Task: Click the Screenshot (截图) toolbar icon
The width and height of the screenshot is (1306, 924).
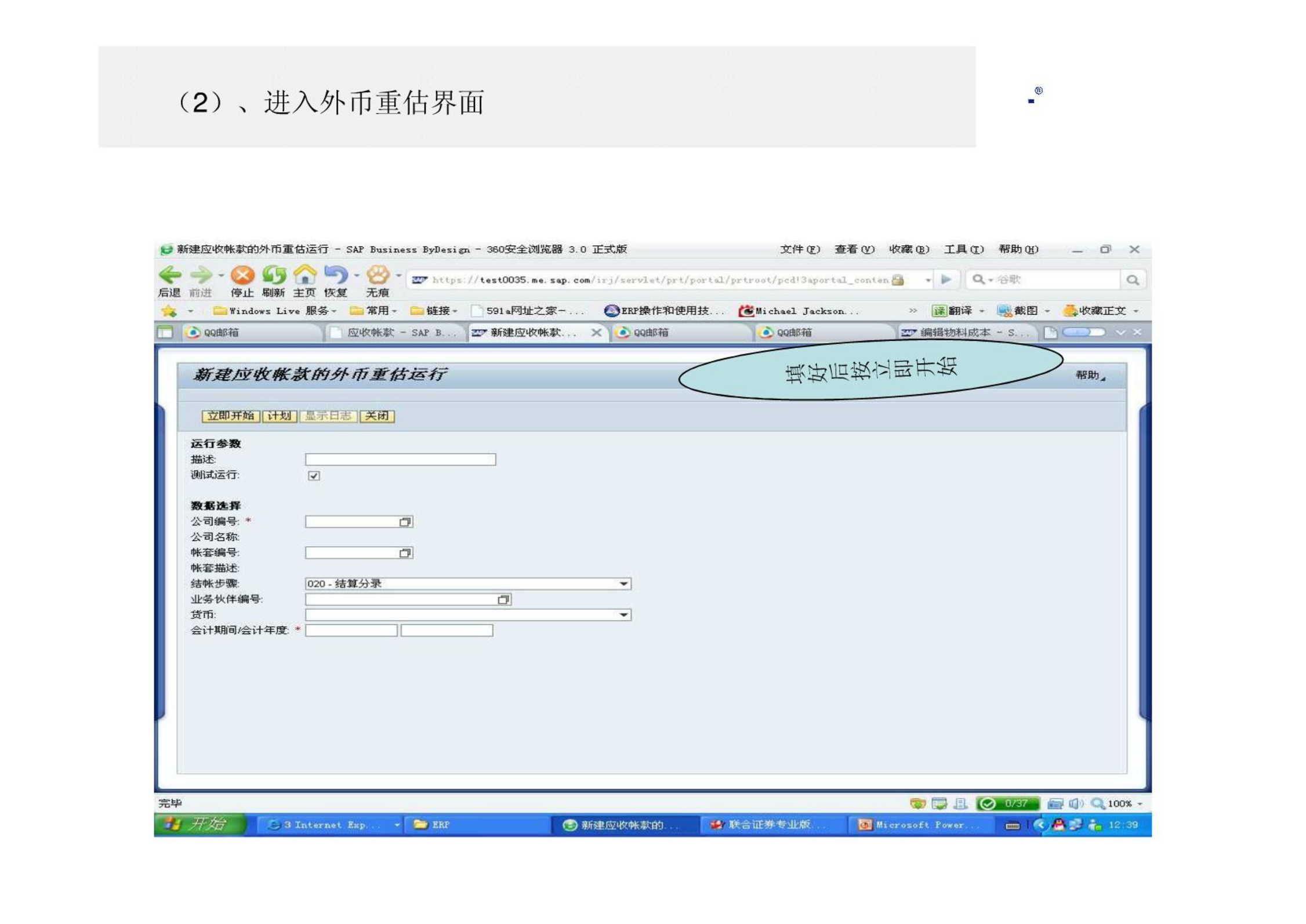Action: click(x=1004, y=311)
